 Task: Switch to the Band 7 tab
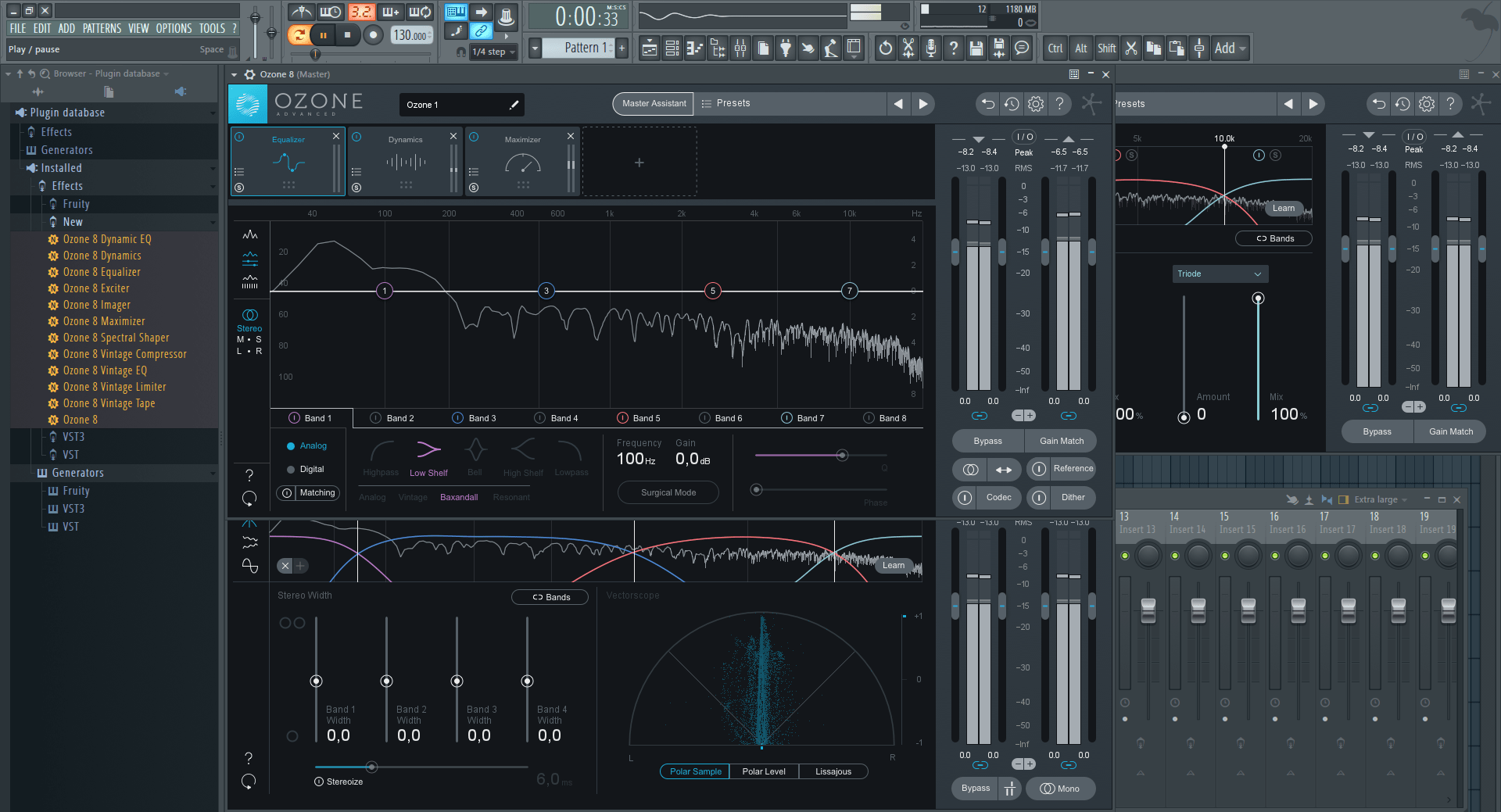(x=803, y=418)
